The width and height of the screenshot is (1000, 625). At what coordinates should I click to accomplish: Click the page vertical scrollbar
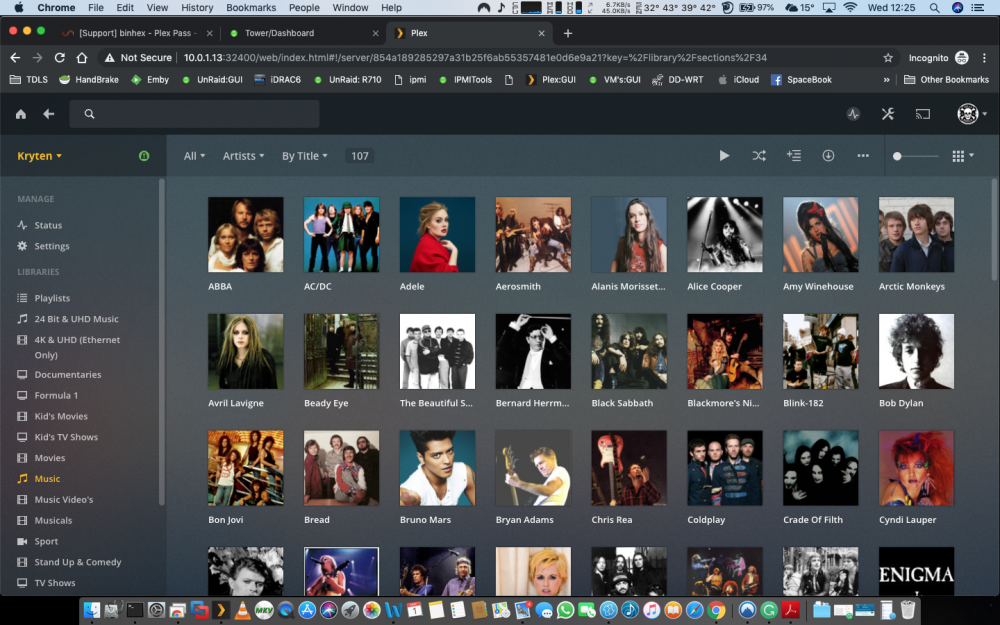[995, 230]
